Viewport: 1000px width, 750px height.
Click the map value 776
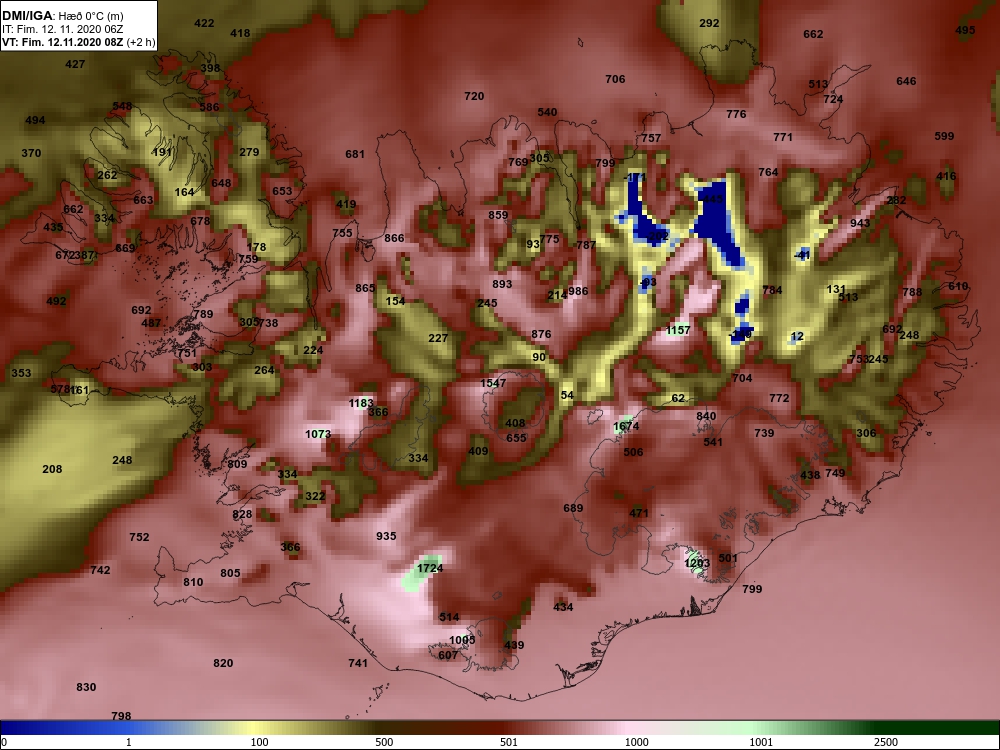click(736, 114)
